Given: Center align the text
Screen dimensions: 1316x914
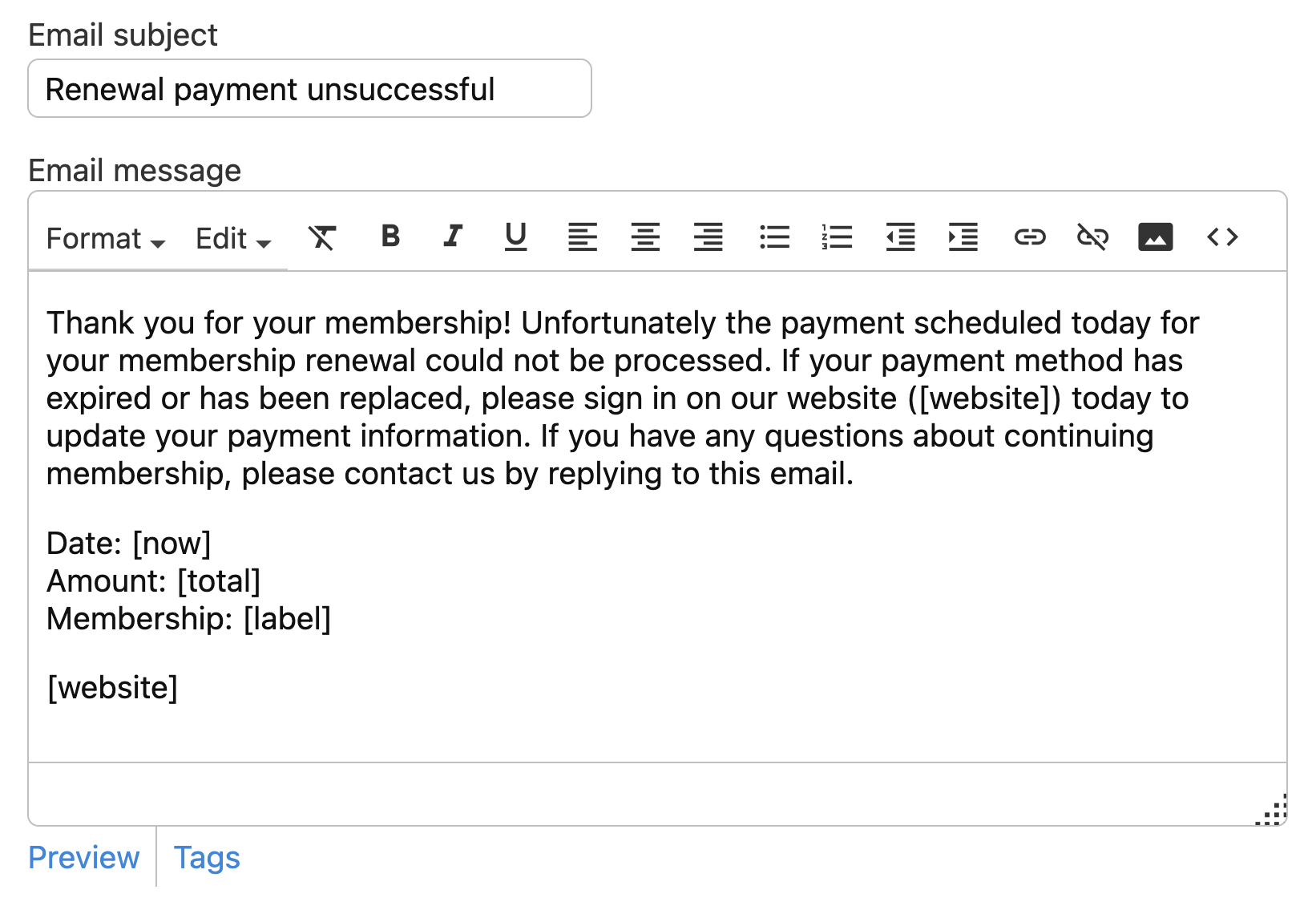Looking at the screenshot, I should coord(645,237).
